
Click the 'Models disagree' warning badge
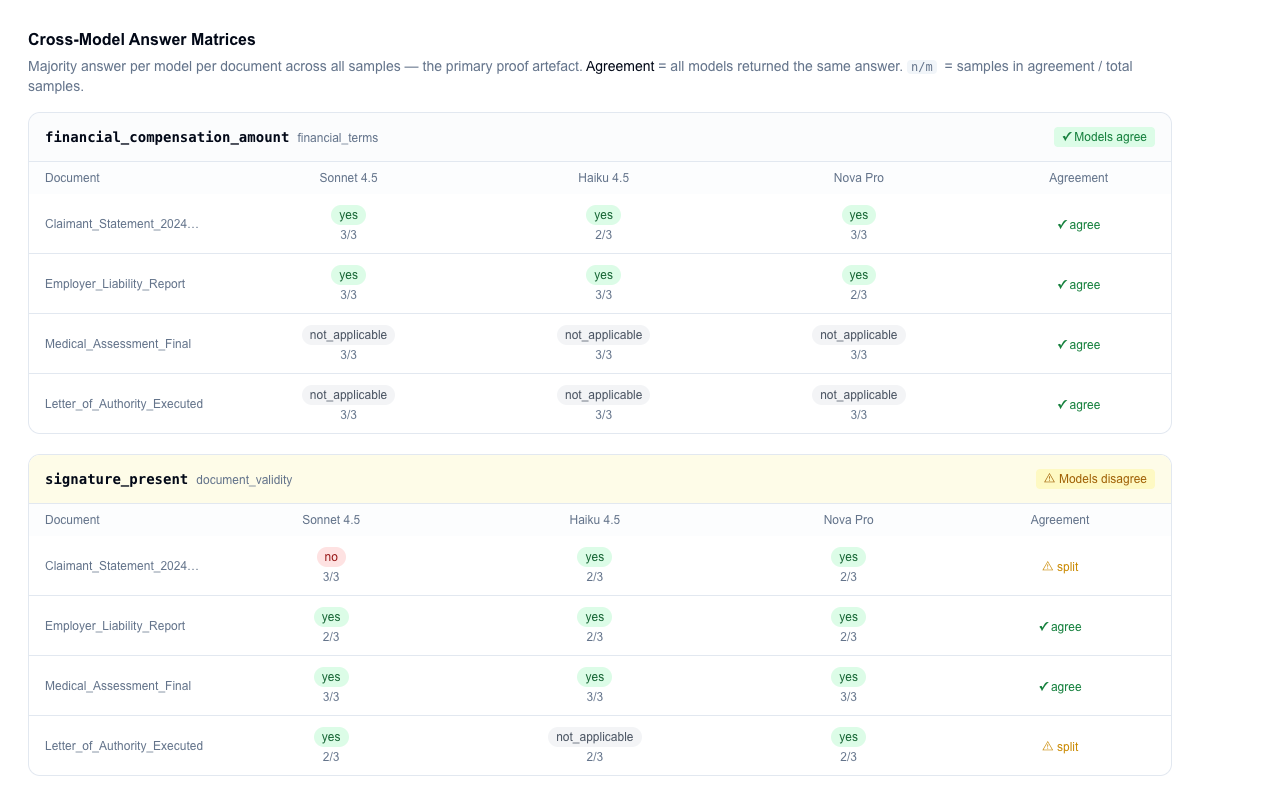[1095, 479]
